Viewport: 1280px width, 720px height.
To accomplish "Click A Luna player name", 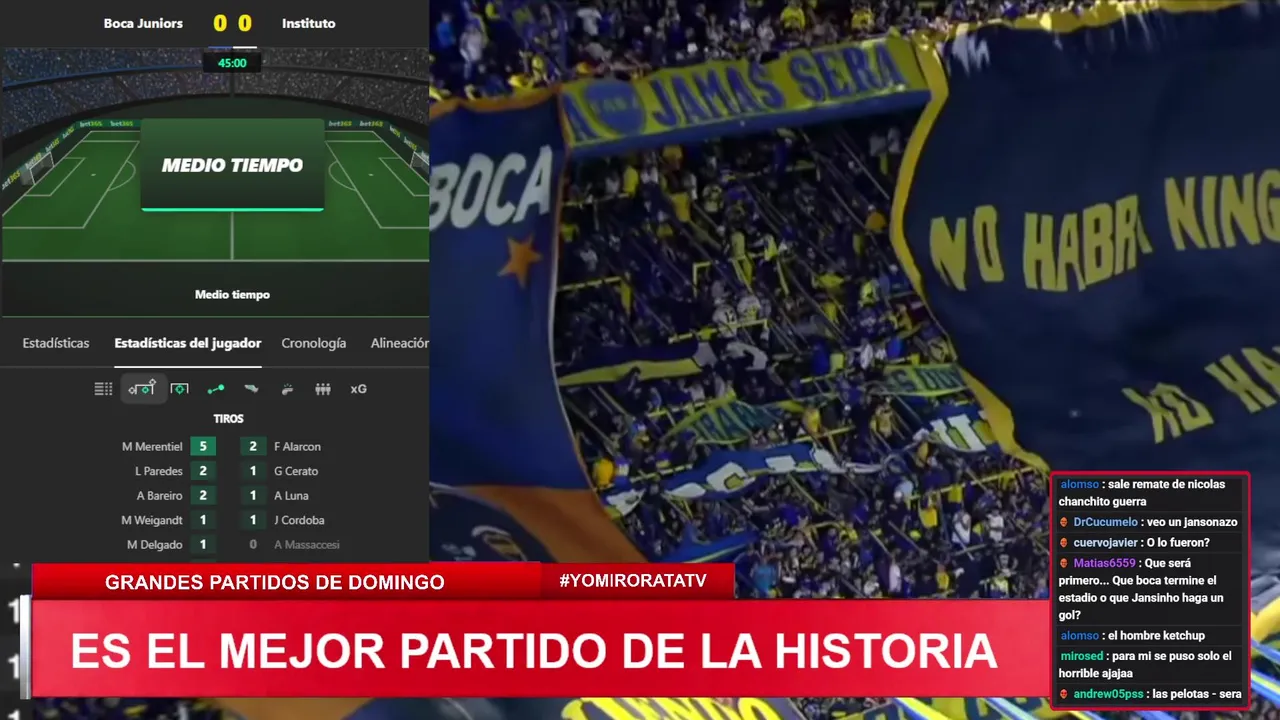I will pos(291,496).
